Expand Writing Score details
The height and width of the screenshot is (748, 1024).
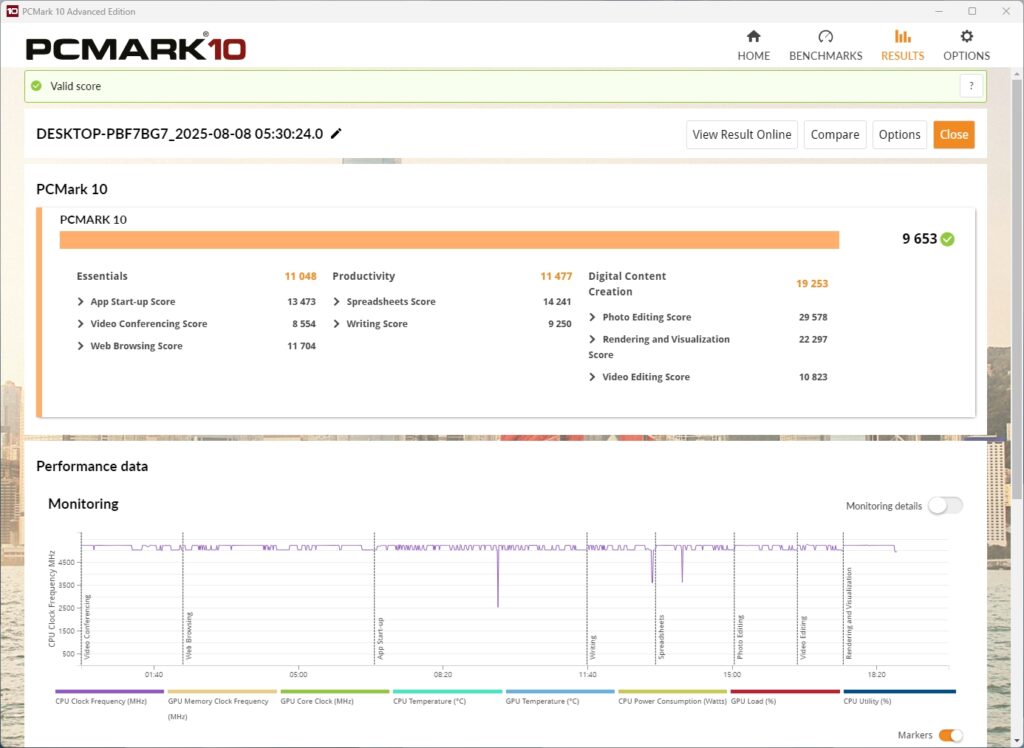[x=336, y=324]
